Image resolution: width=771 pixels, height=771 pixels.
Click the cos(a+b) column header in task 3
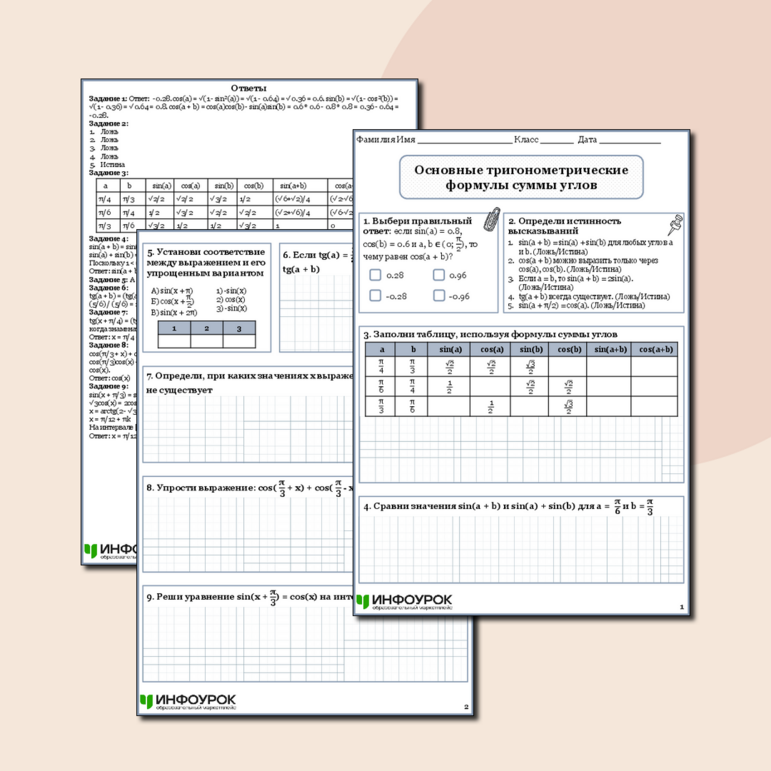click(x=655, y=349)
